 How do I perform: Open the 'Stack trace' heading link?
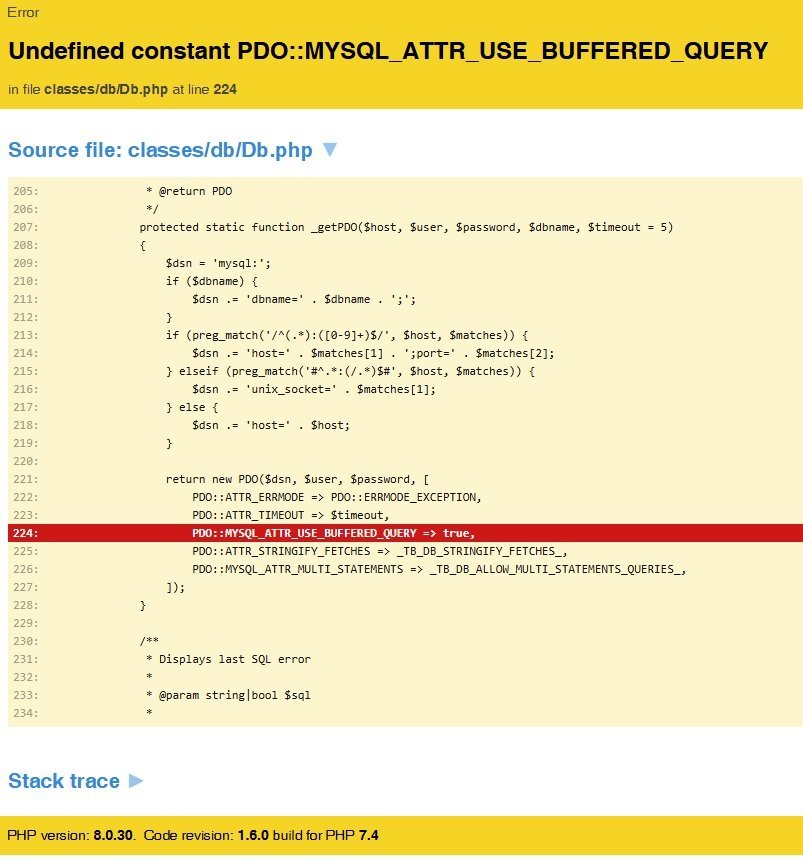64,781
